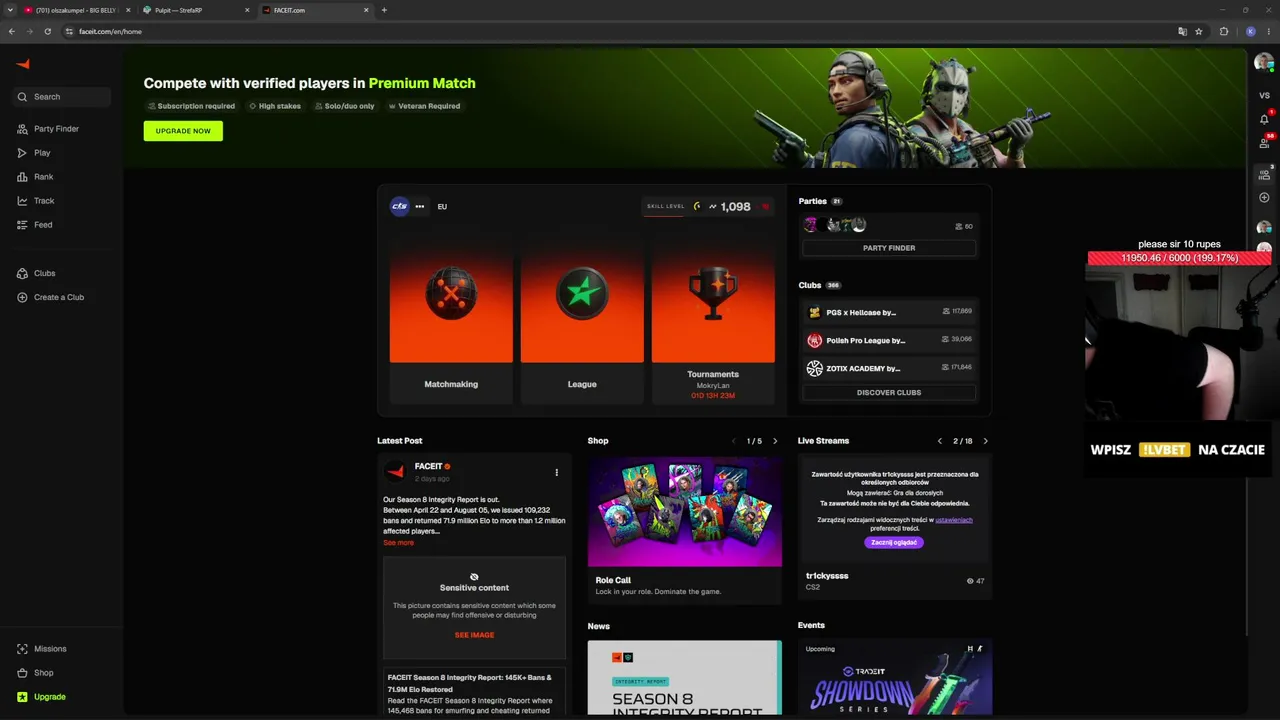Image resolution: width=1280 pixels, height=720 pixels.
Task: Open Feed in the sidebar
Action: [x=43, y=225]
